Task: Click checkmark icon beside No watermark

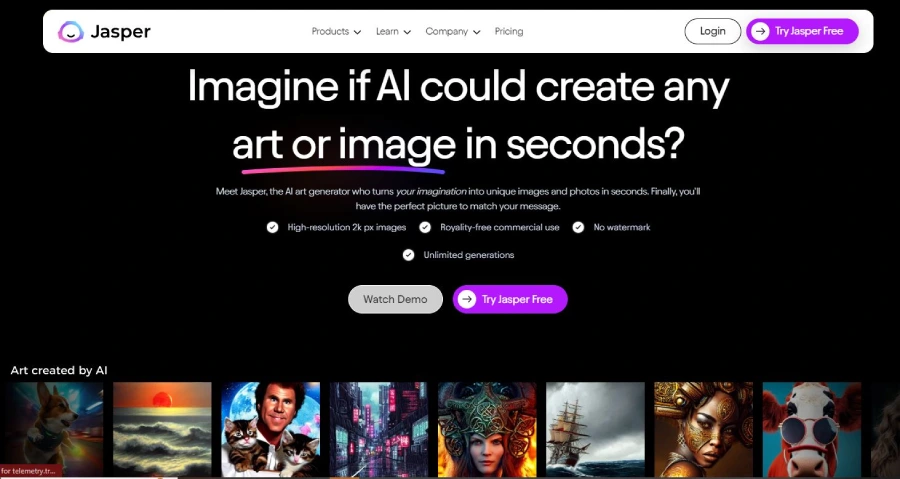Action: 578,228
